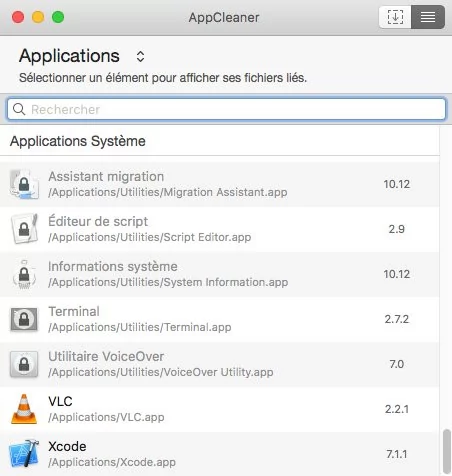Select the VLC row in list
452x476 pixels.
[x=220, y=409]
